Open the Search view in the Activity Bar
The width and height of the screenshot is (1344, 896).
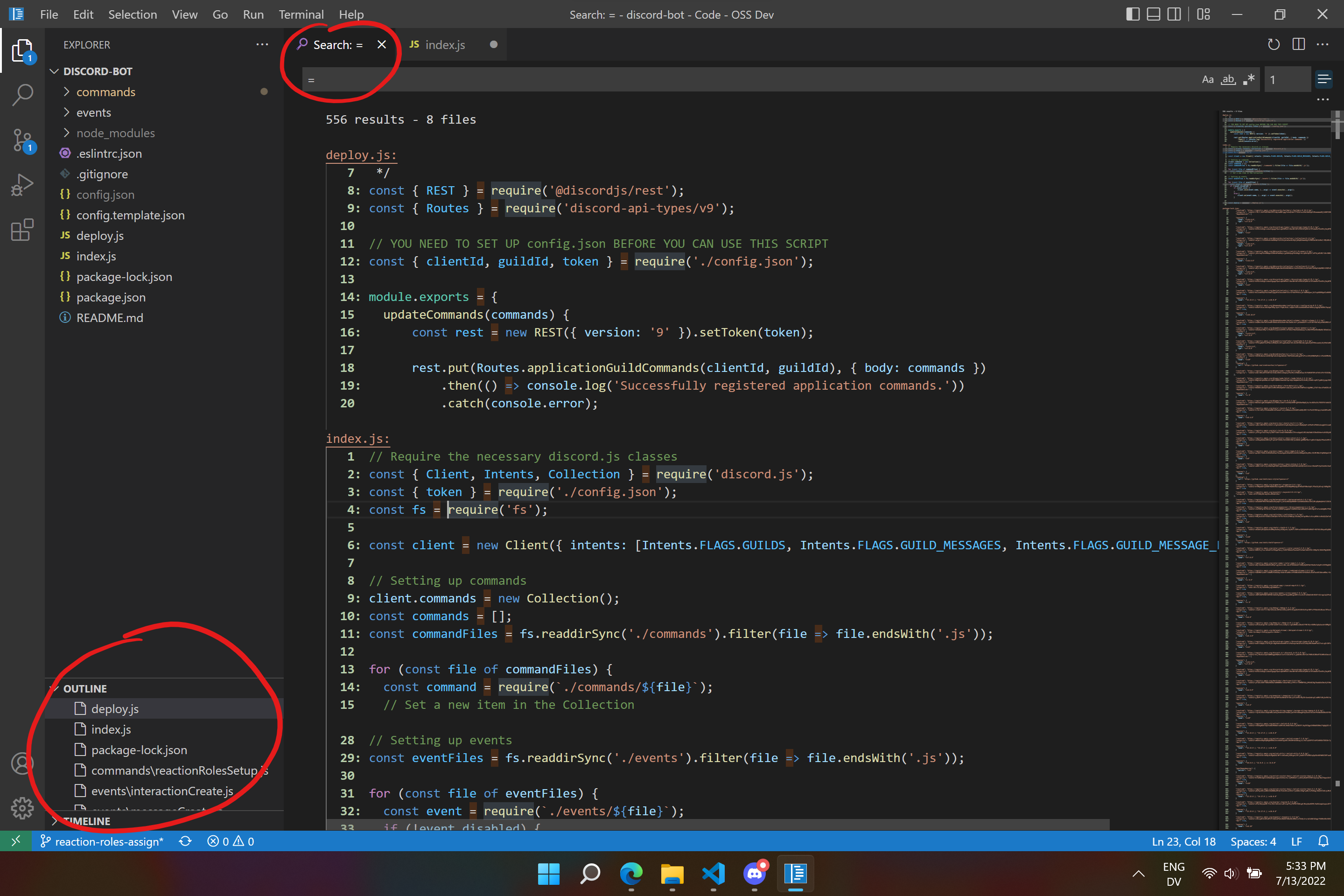(x=22, y=95)
